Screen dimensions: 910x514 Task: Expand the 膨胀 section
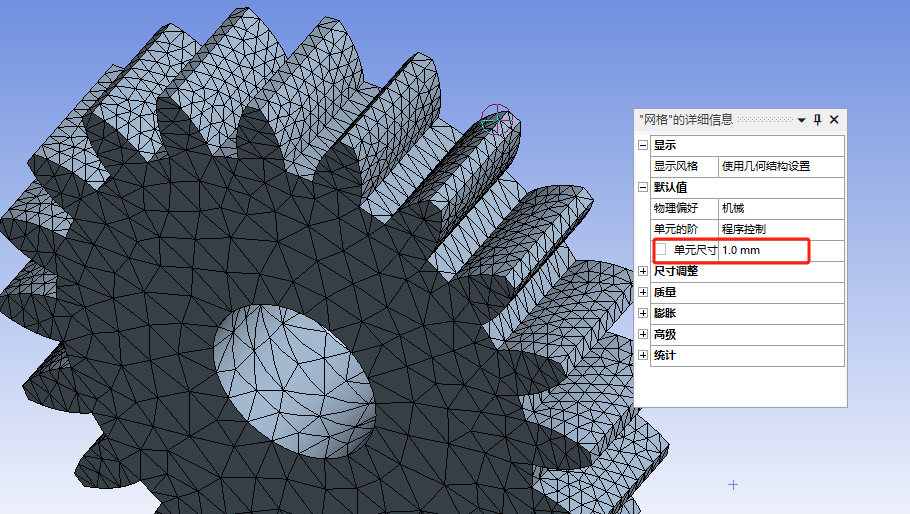coord(643,313)
